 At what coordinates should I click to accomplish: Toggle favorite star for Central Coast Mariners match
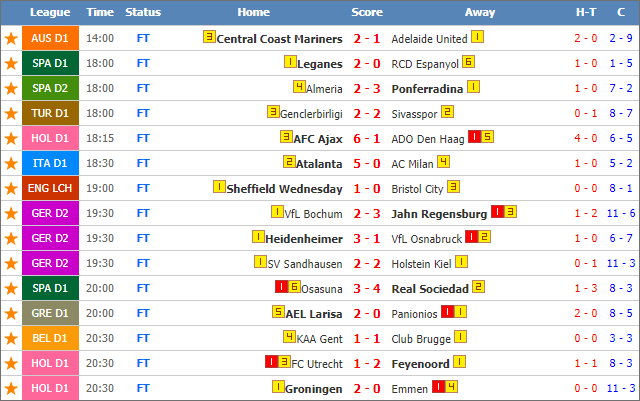click(11, 38)
